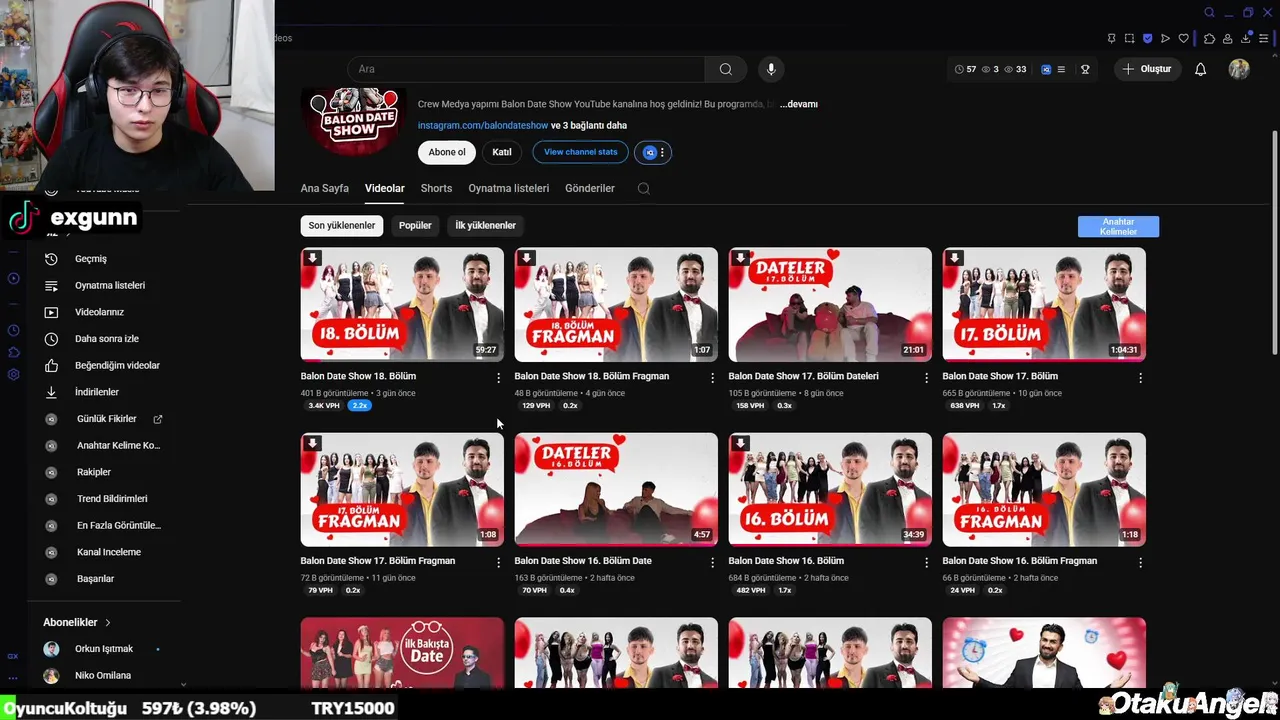Open the vidIQ list menu icon
Image resolution: width=1280 pixels, height=720 pixels.
click(x=1061, y=69)
